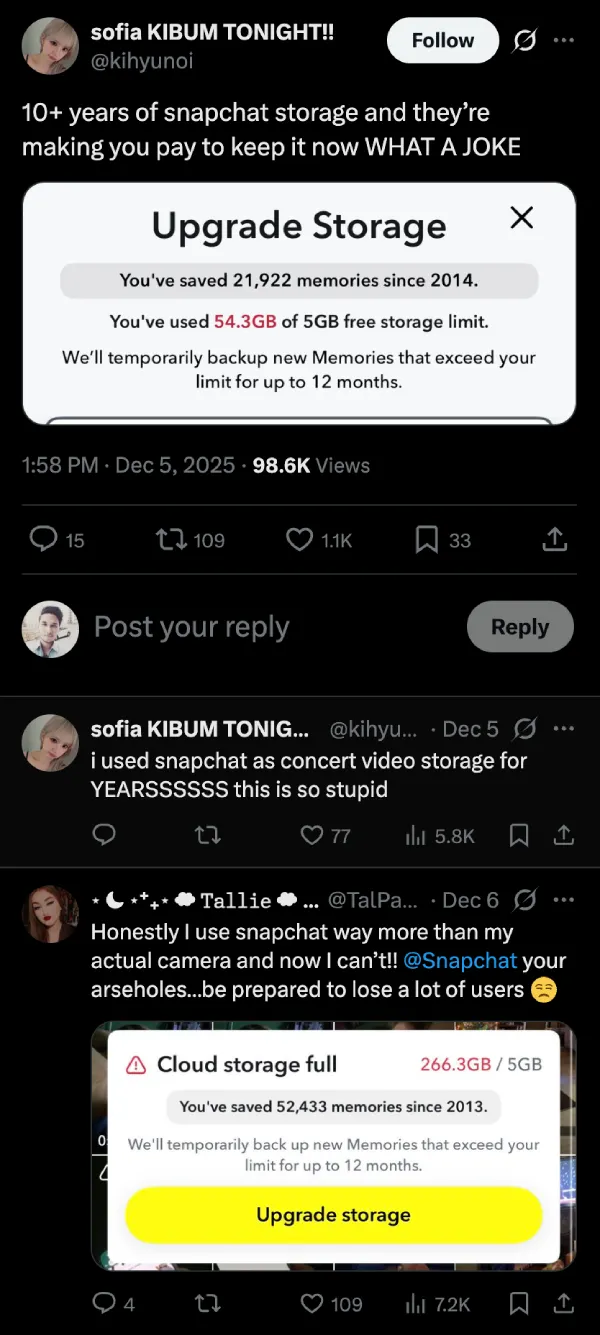
Task: Click the like icon on Tallie's reply
Action: pyautogui.click(x=312, y=1304)
